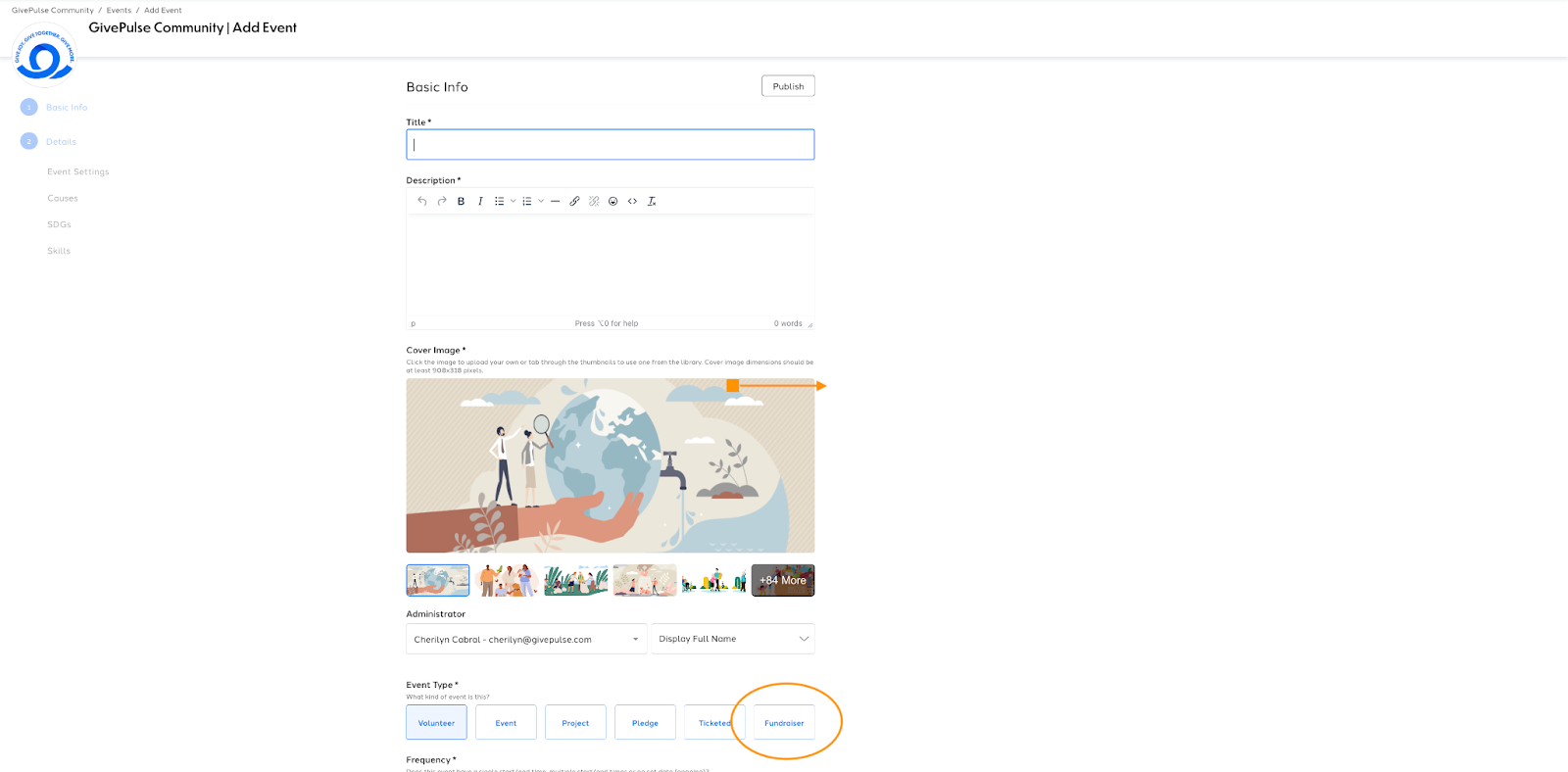The width and height of the screenshot is (1568, 772).
Task: Jump to Event Settings section
Action: 78,171
